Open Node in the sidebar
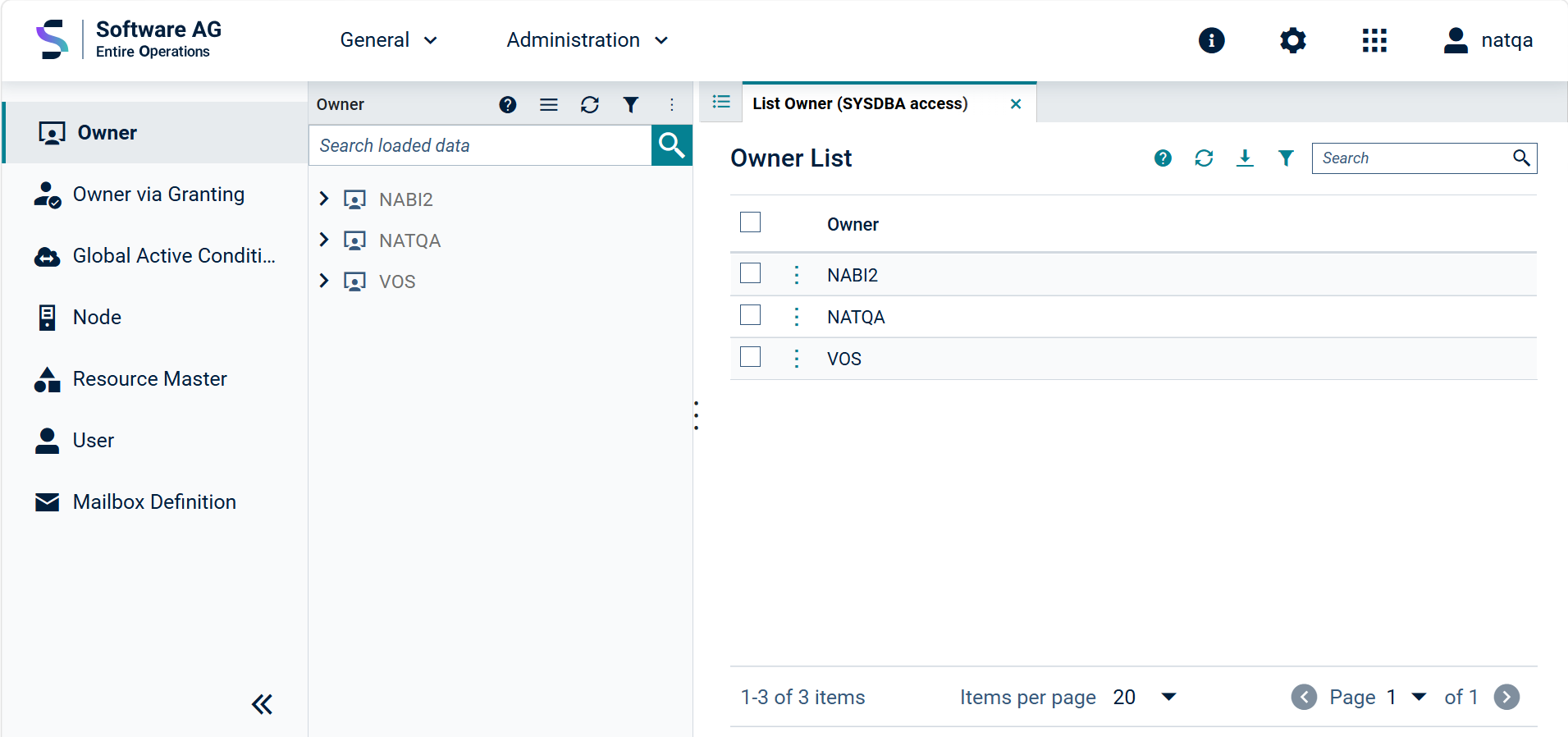The height and width of the screenshot is (737, 1568). click(x=155, y=318)
